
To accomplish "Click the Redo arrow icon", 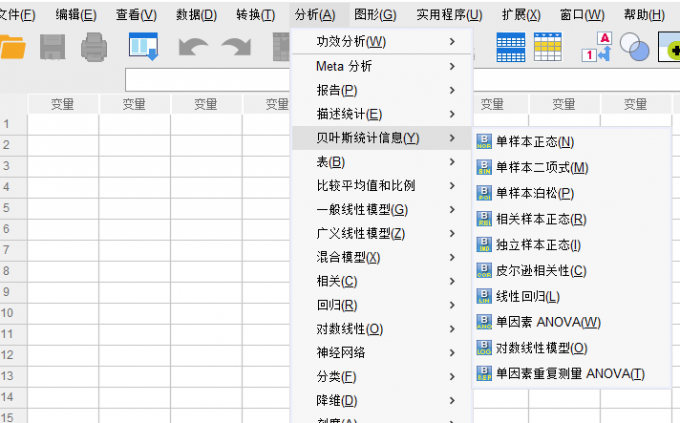I will click(236, 47).
